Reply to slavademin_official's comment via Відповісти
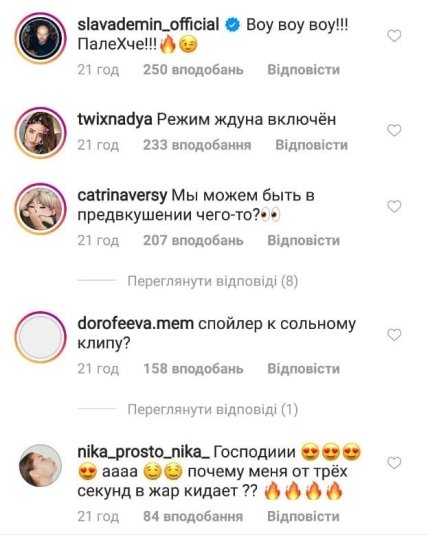The width and height of the screenshot is (428, 535). (303, 70)
